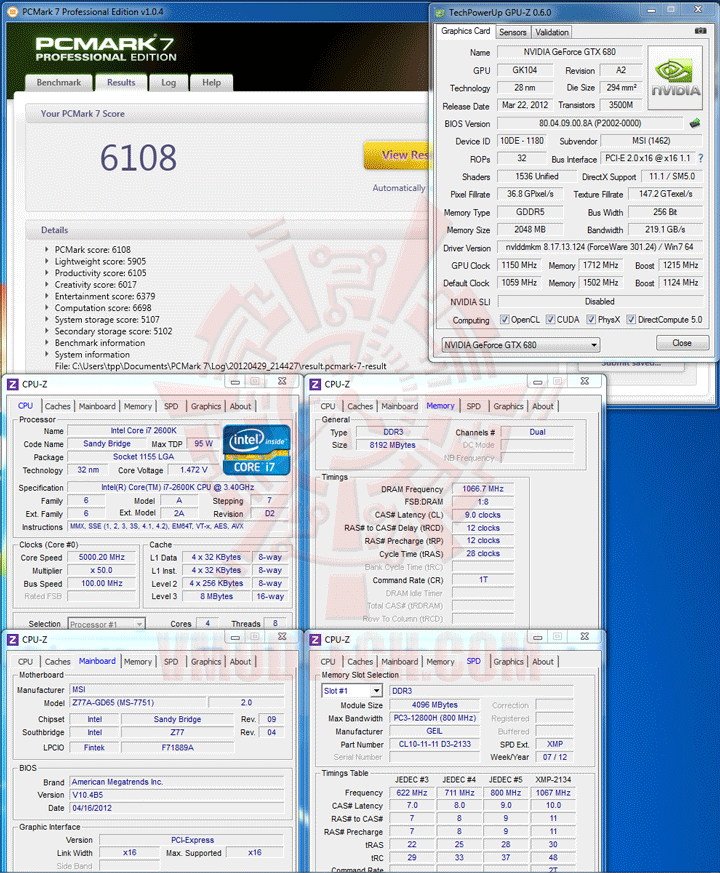The height and width of the screenshot is (873, 720).
Task: Open the Processor #1 selection dropdown
Action: (106, 624)
